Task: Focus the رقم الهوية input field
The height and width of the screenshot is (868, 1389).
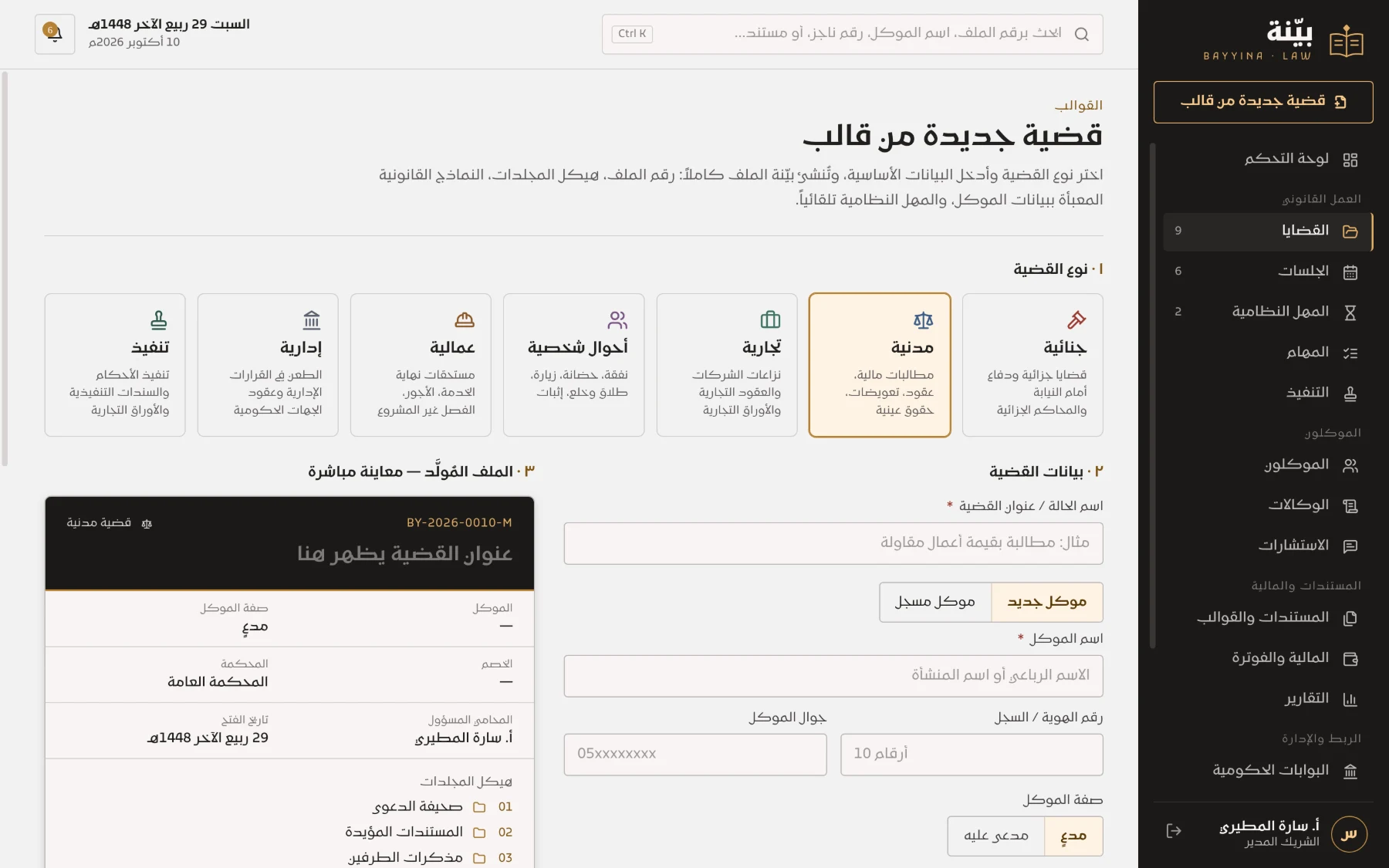Action: tap(972, 755)
